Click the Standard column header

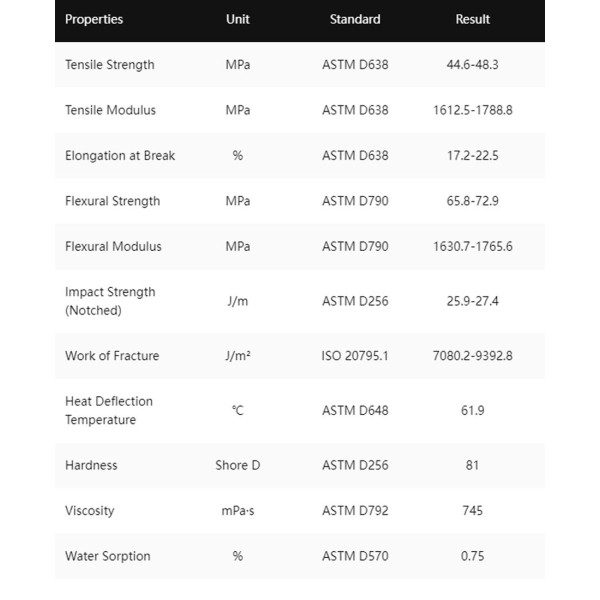(355, 19)
